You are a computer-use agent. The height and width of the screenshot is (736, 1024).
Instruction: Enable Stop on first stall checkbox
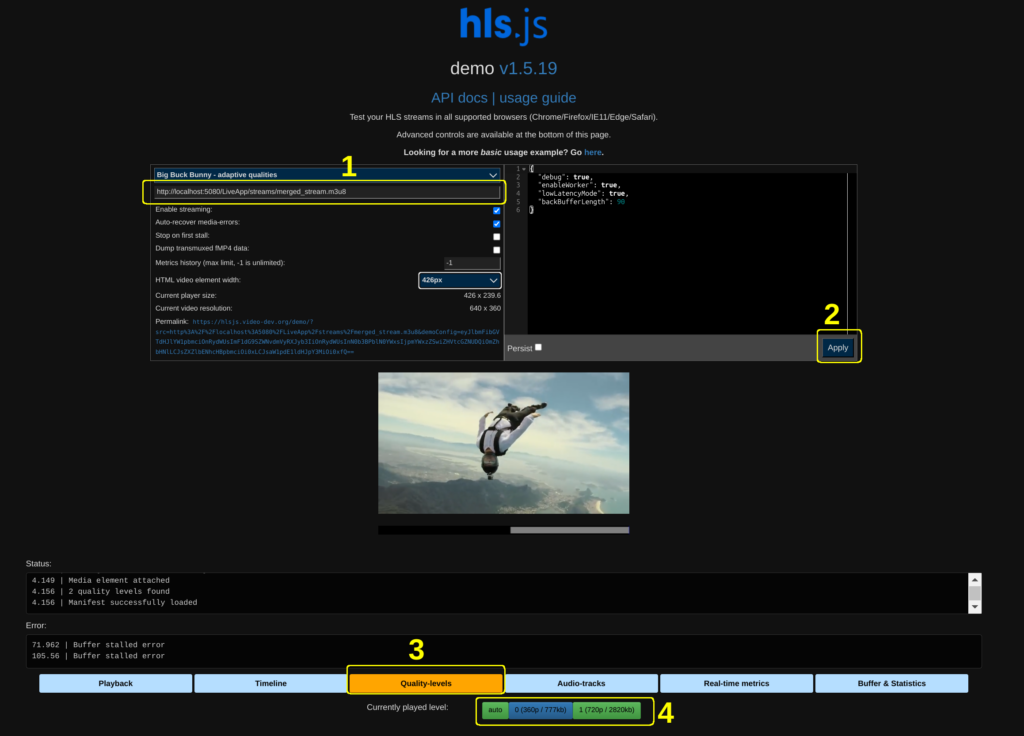pyautogui.click(x=496, y=236)
